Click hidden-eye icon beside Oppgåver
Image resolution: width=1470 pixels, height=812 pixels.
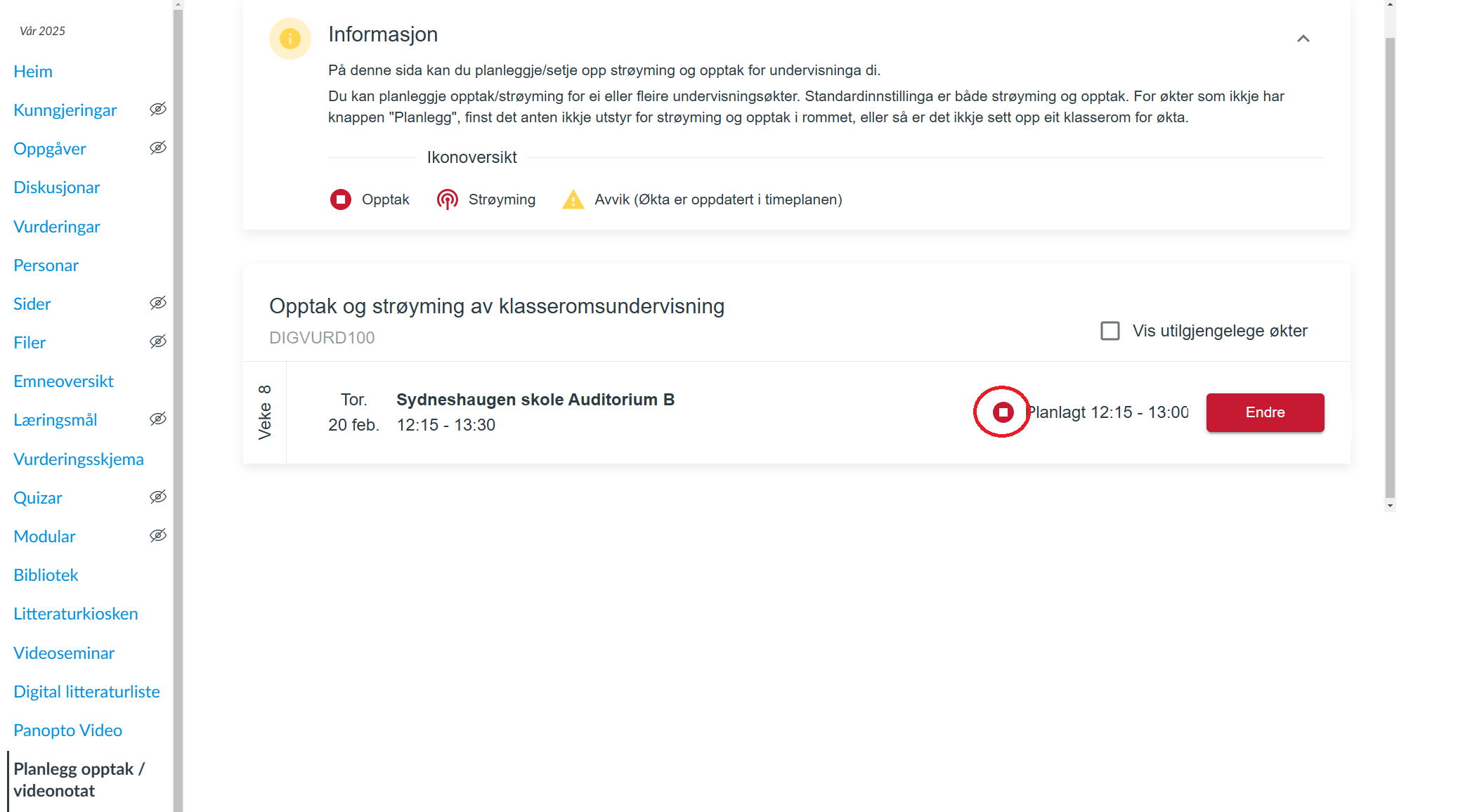[158, 148]
